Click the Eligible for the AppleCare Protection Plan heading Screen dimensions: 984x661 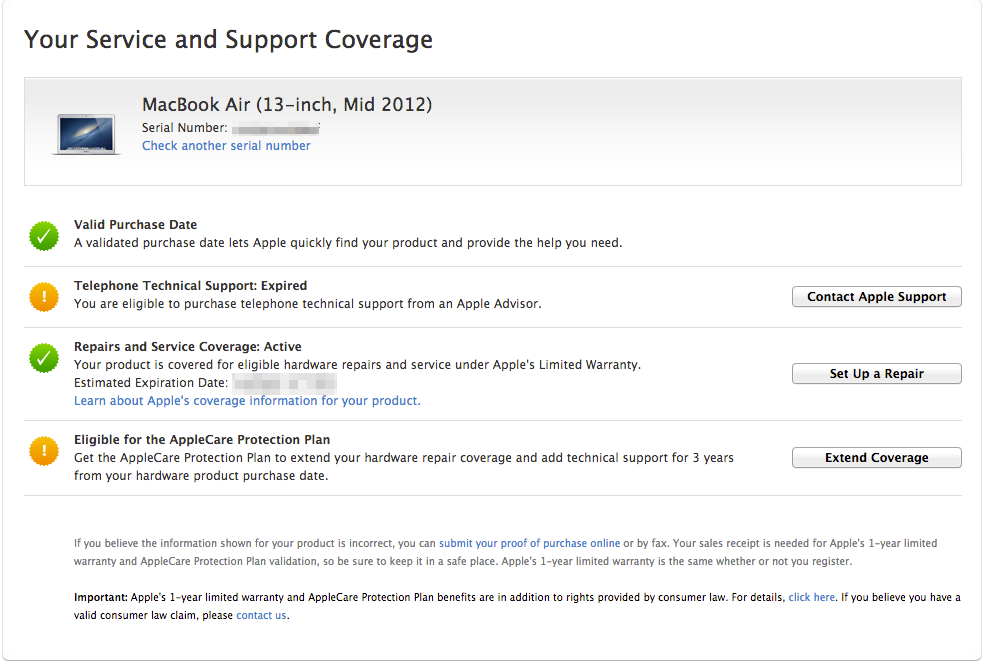201,440
